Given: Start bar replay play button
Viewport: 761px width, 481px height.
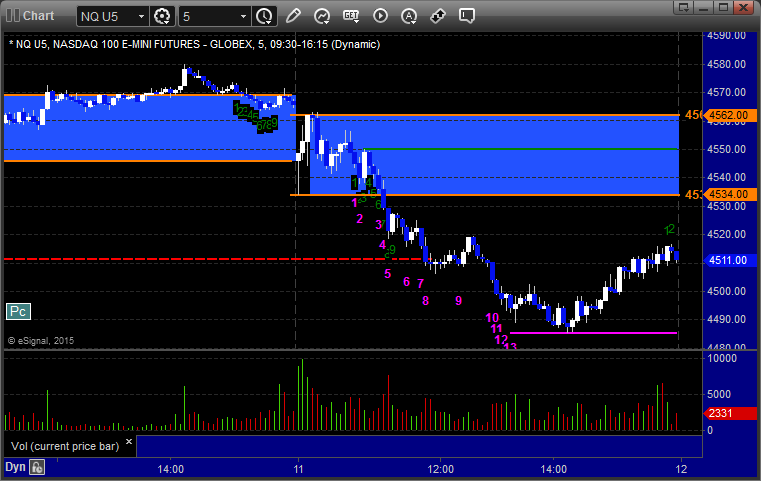Looking at the screenshot, I should (x=380, y=16).
